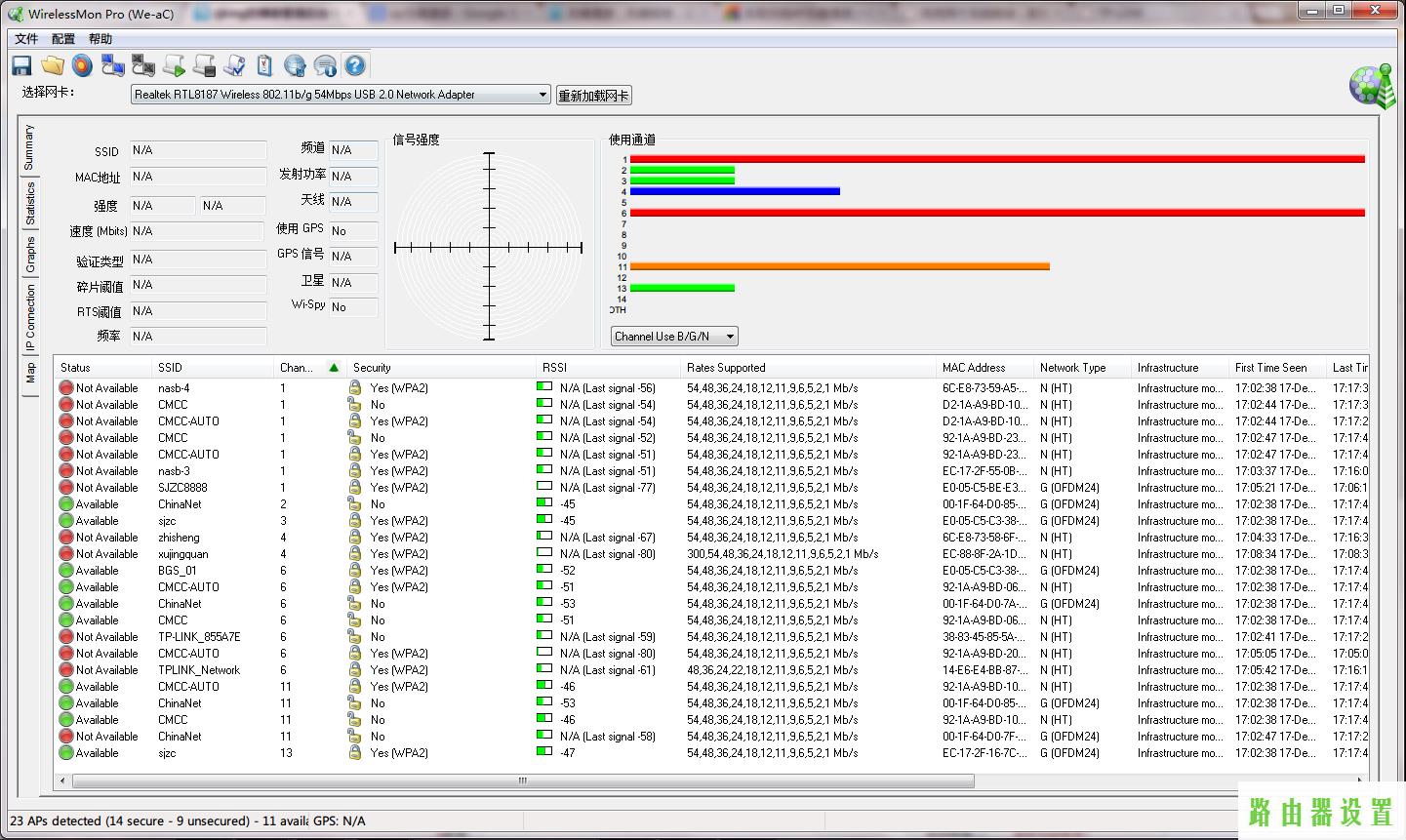1406x840 pixels.
Task: Select the TPLINK_Network row
Action: click(711, 670)
